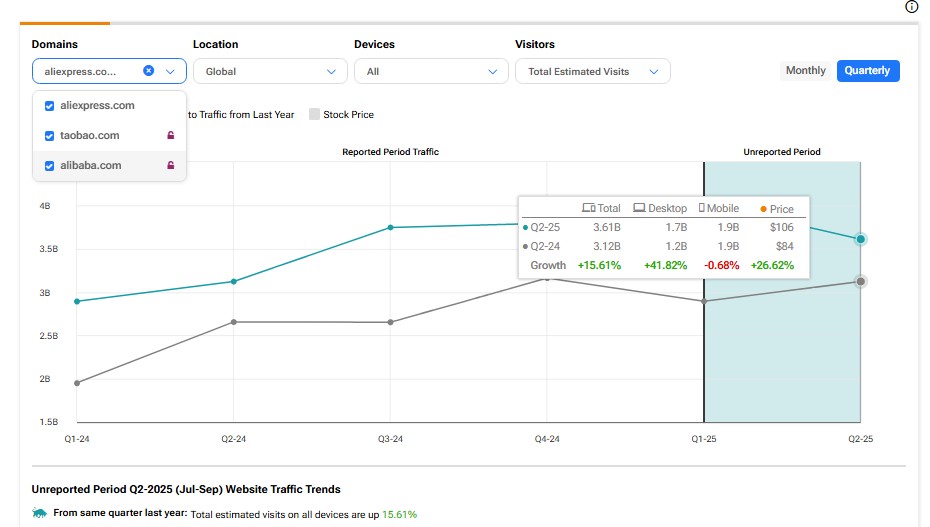This screenshot has height=527, width=930.
Task: Click the Q3-24 axis label
Action: (390, 439)
